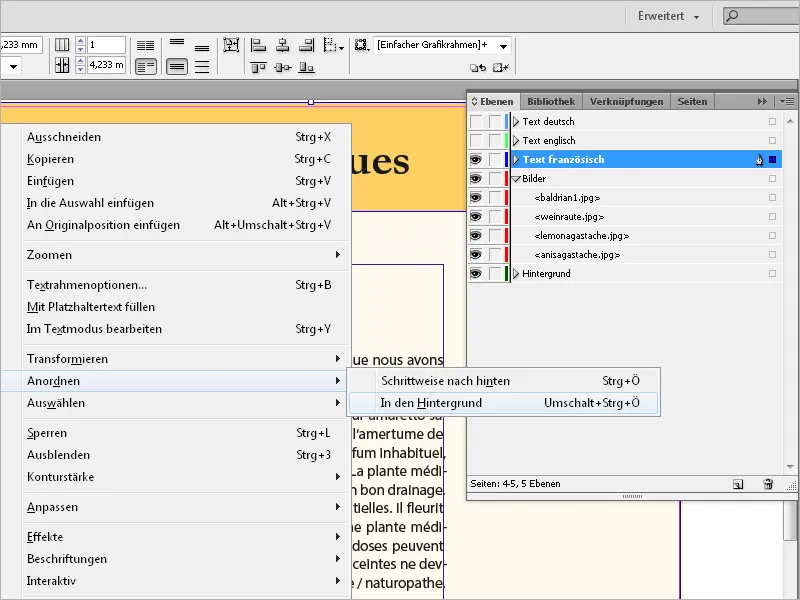The height and width of the screenshot is (600, 800).
Task: Choose Mit Platzhaltertext füllen
Action: (x=184, y=307)
